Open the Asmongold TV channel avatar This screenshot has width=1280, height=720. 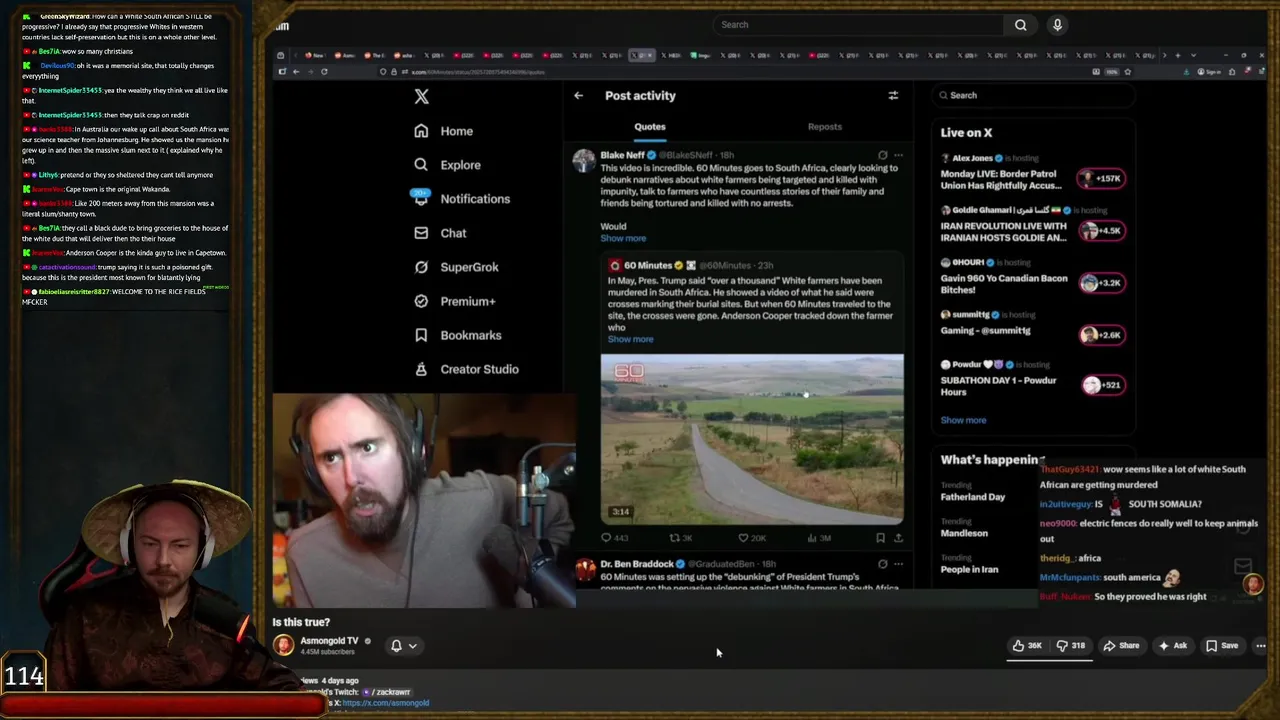coord(284,645)
